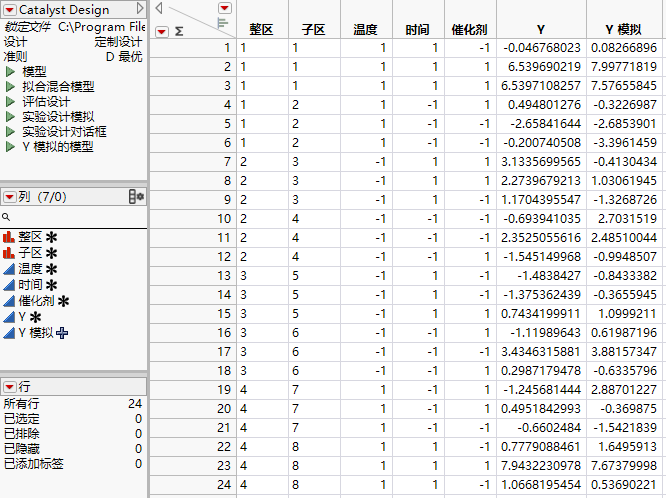
Task: Select the Y continuous column icon
Action: 9,317
